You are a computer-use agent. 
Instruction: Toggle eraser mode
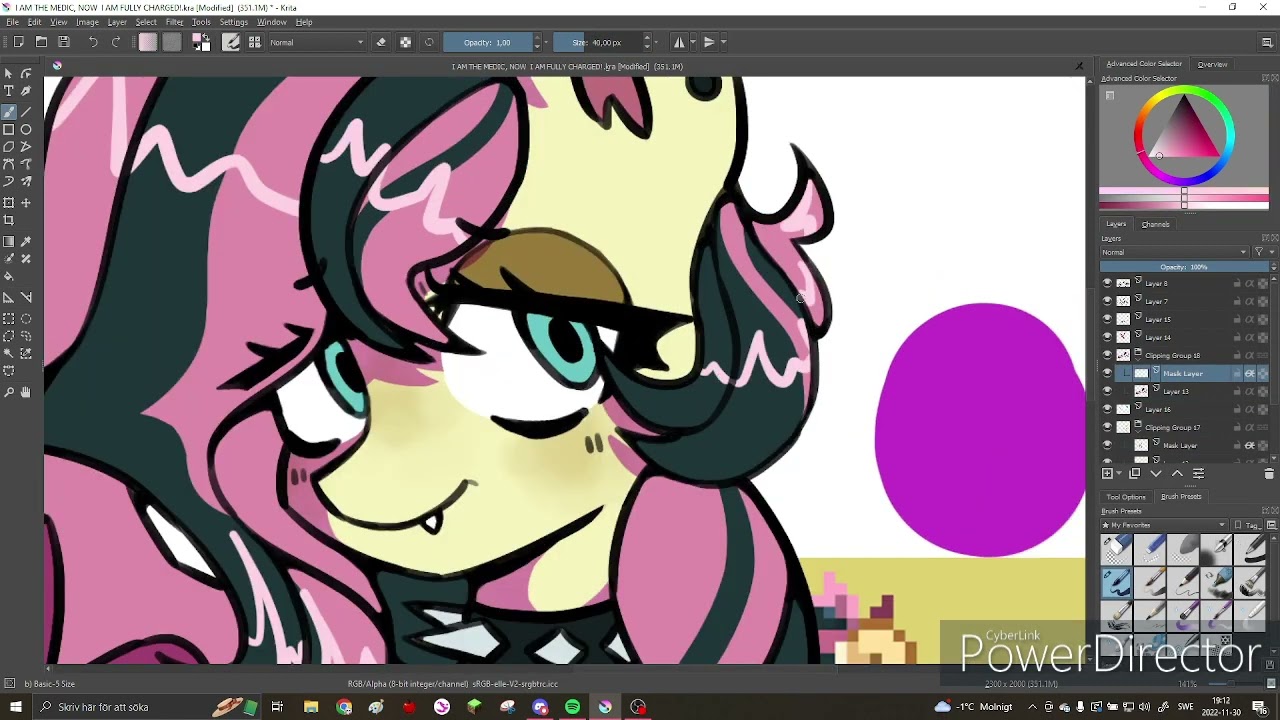[381, 42]
